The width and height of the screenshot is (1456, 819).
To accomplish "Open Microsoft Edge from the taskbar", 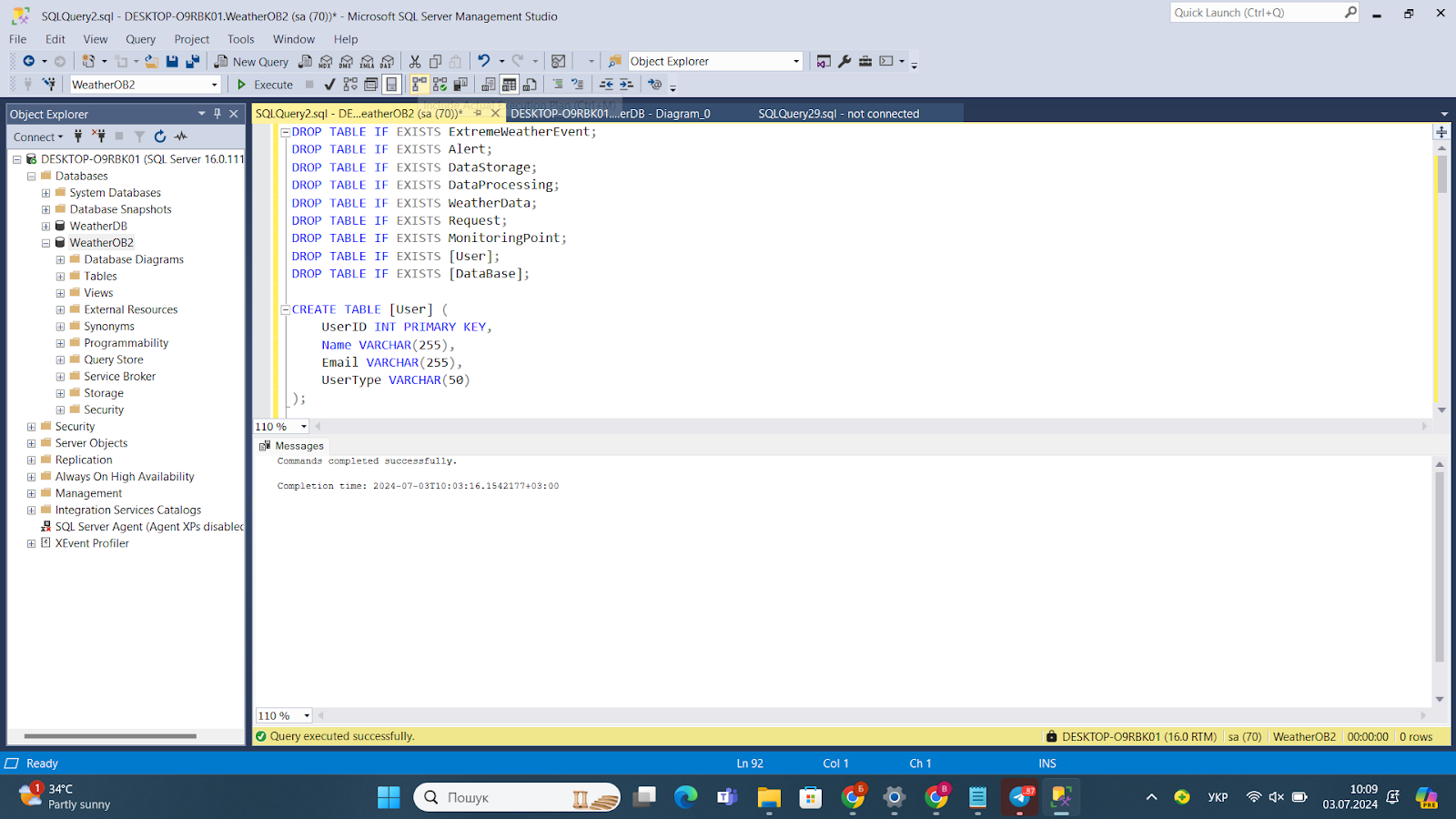I will point(685,797).
